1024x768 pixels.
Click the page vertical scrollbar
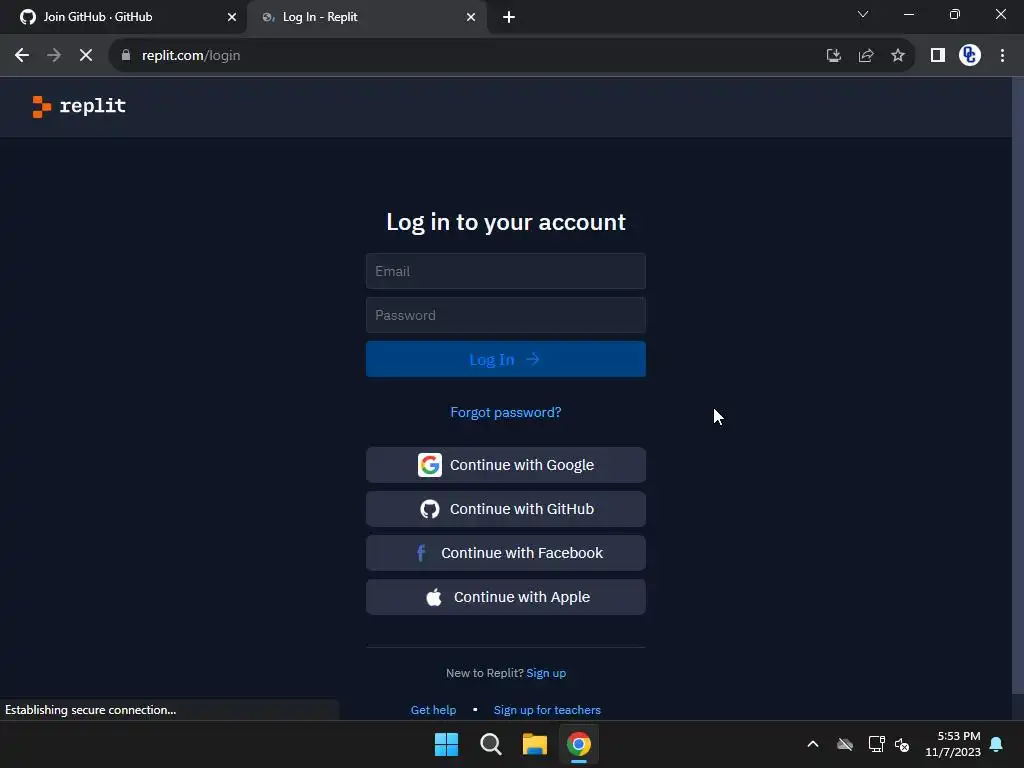coord(1017,385)
